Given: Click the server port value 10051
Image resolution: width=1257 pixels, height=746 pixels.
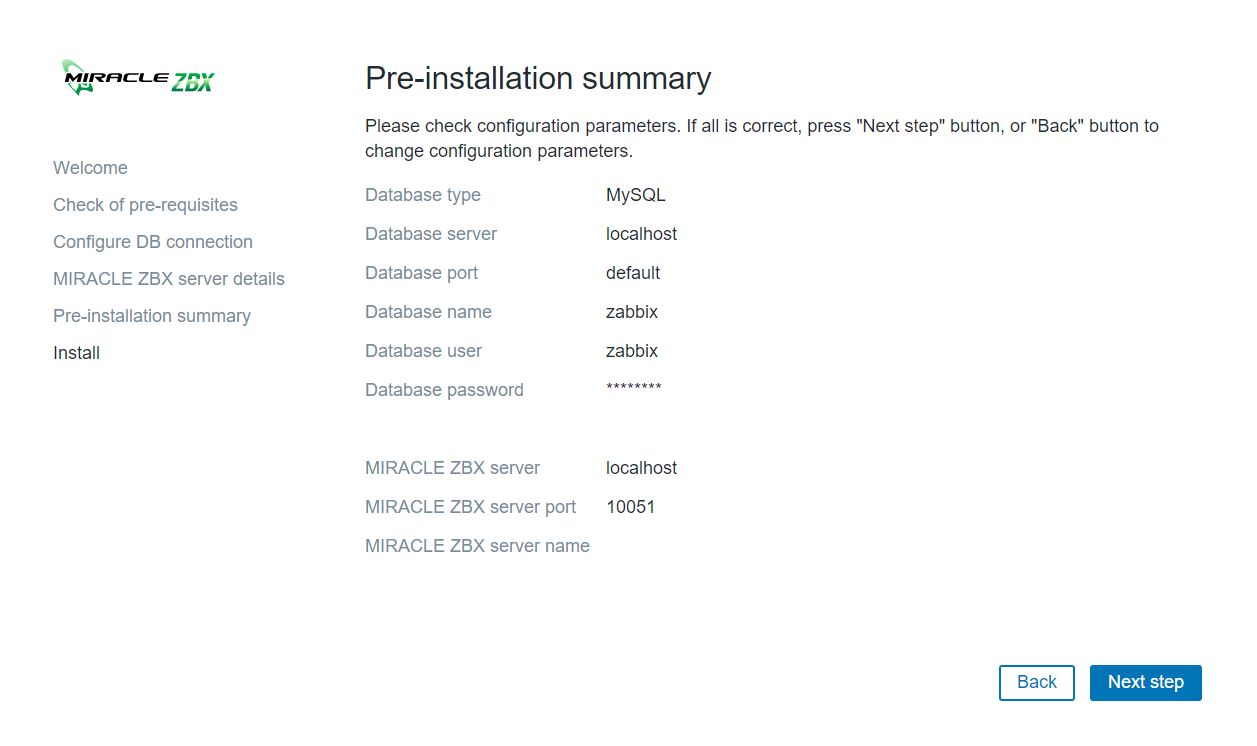Looking at the screenshot, I should (x=630, y=507).
